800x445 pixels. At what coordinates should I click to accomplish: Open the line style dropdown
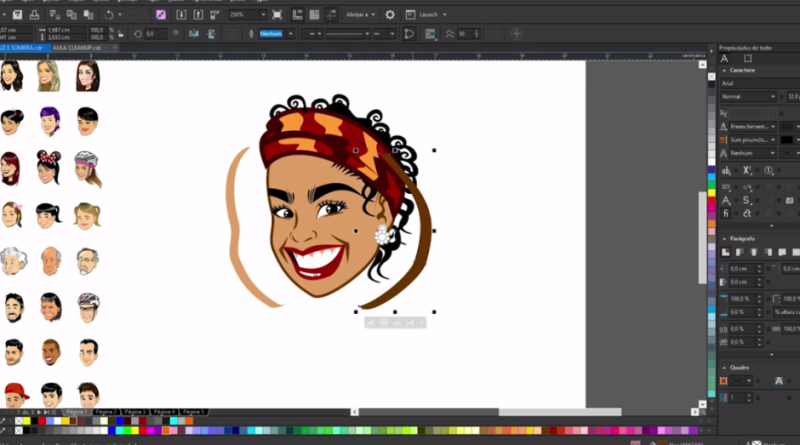[x=347, y=34]
